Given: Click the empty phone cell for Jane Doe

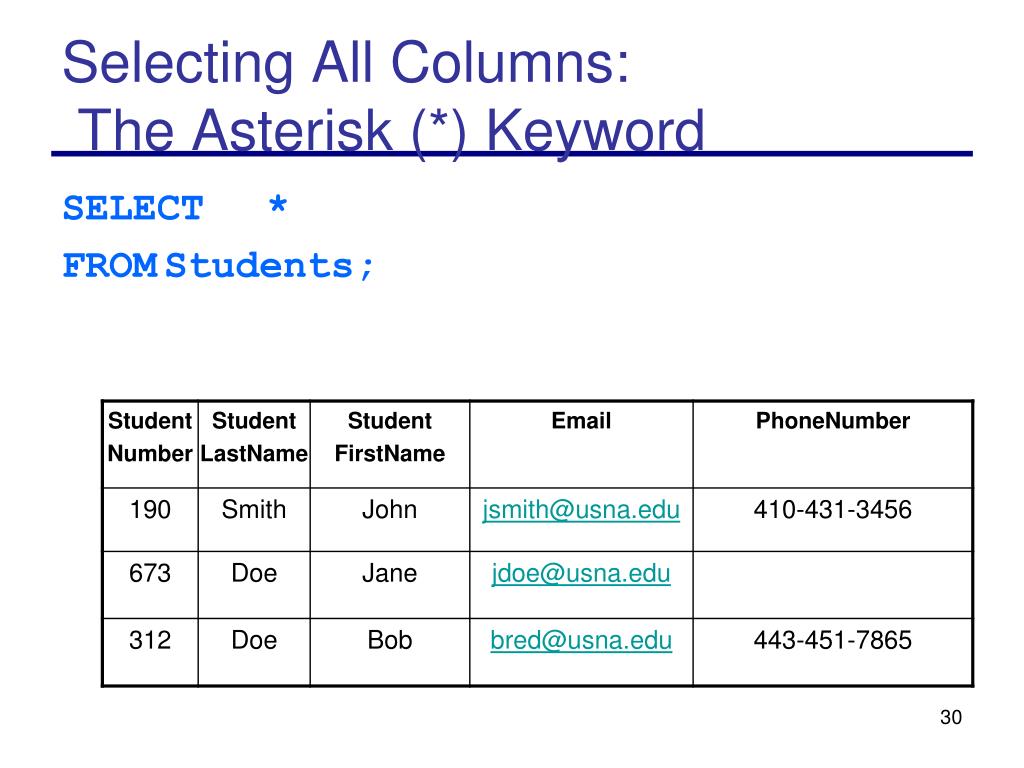Looking at the screenshot, I should [833, 584].
